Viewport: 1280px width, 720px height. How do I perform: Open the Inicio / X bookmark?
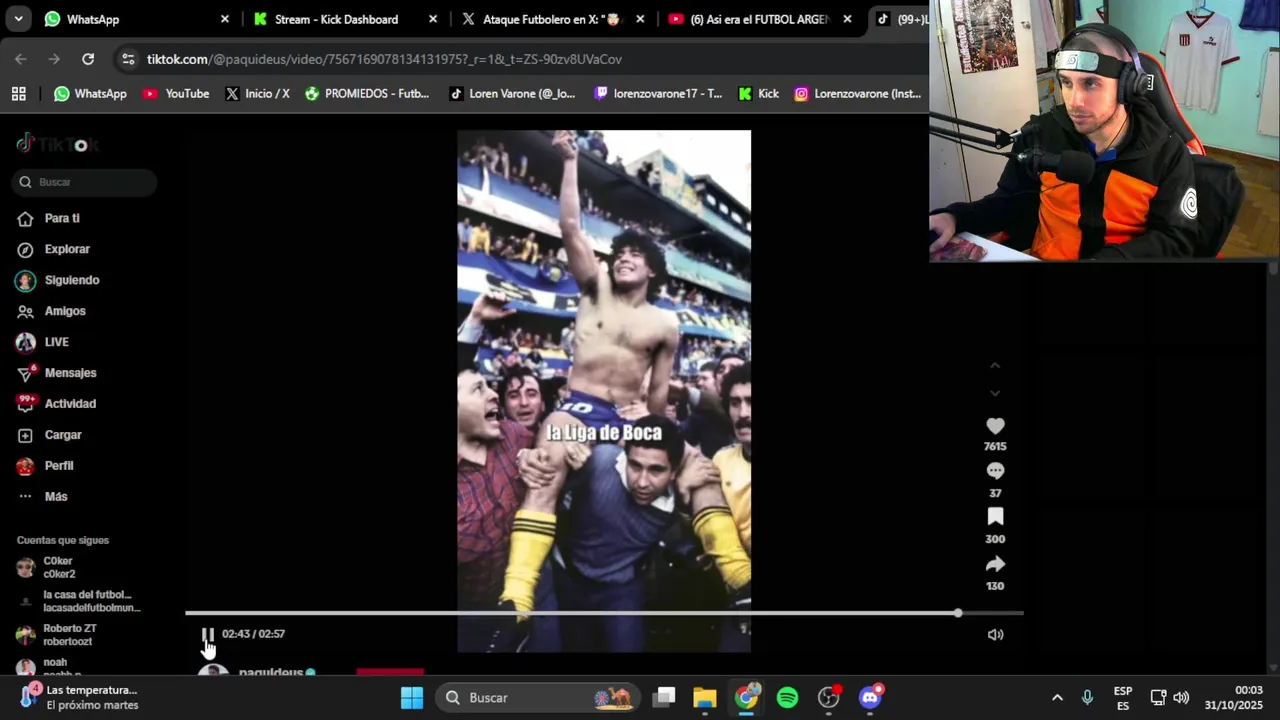pos(257,94)
